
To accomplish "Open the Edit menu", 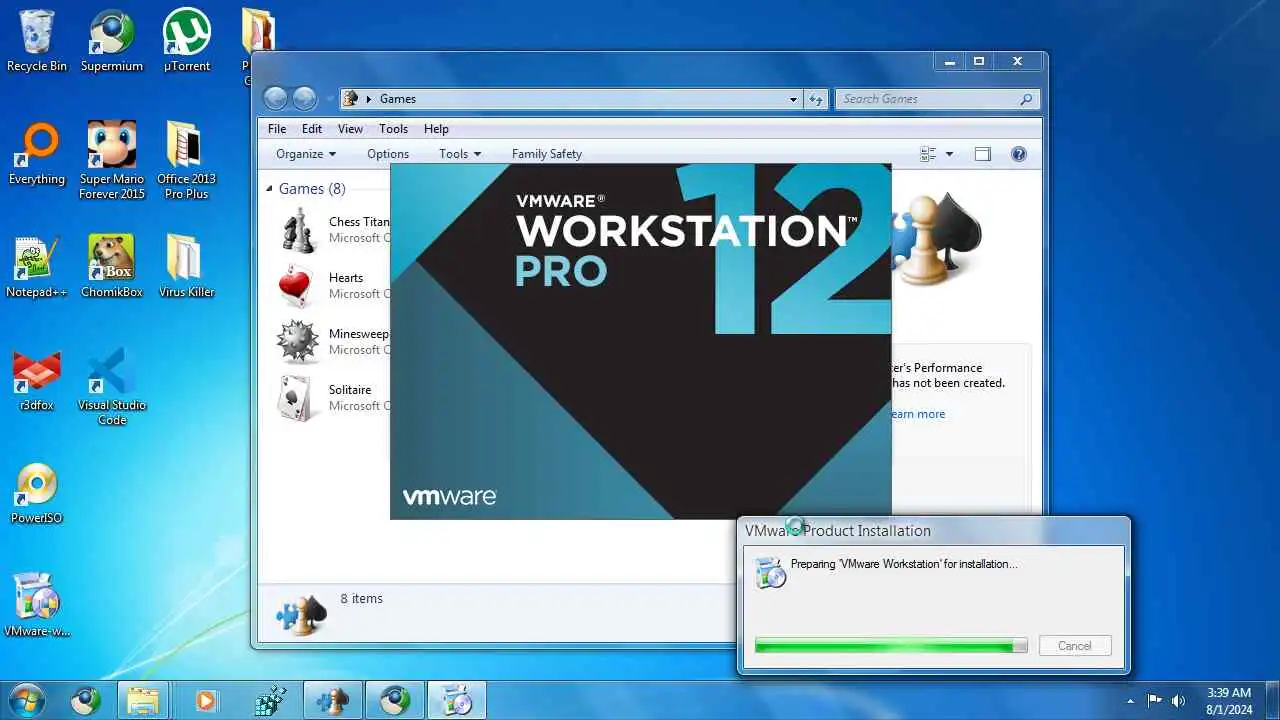I will [x=312, y=129].
